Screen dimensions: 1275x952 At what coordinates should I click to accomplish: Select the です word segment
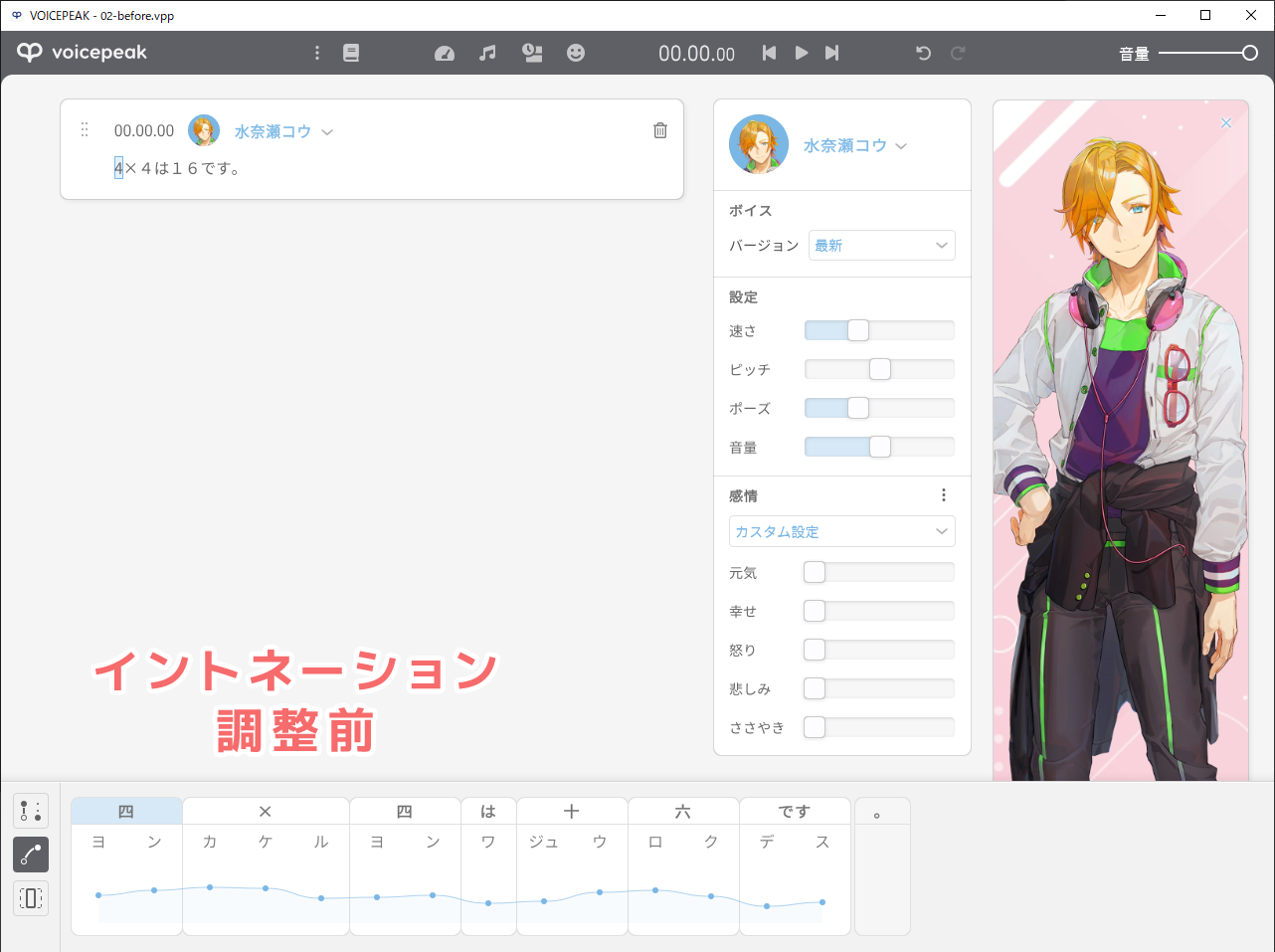[795, 811]
